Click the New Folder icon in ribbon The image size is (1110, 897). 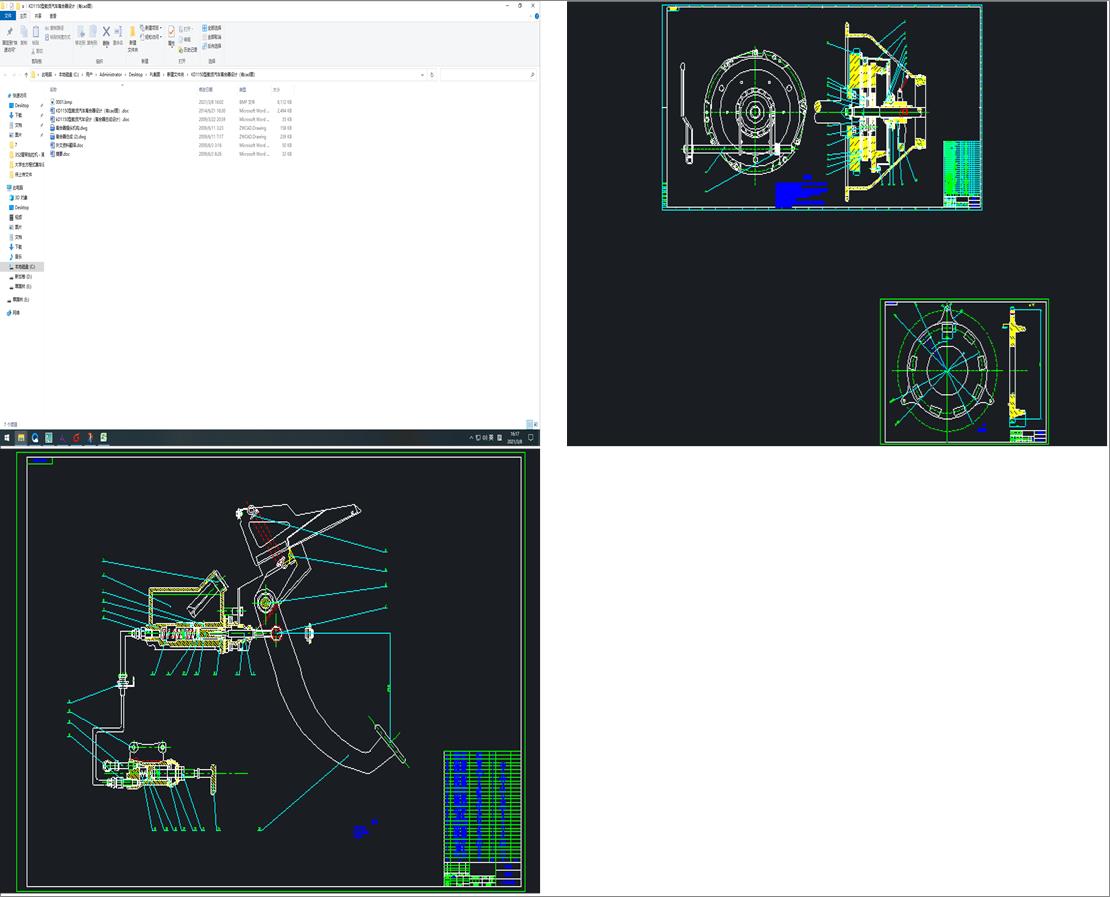pos(132,33)
